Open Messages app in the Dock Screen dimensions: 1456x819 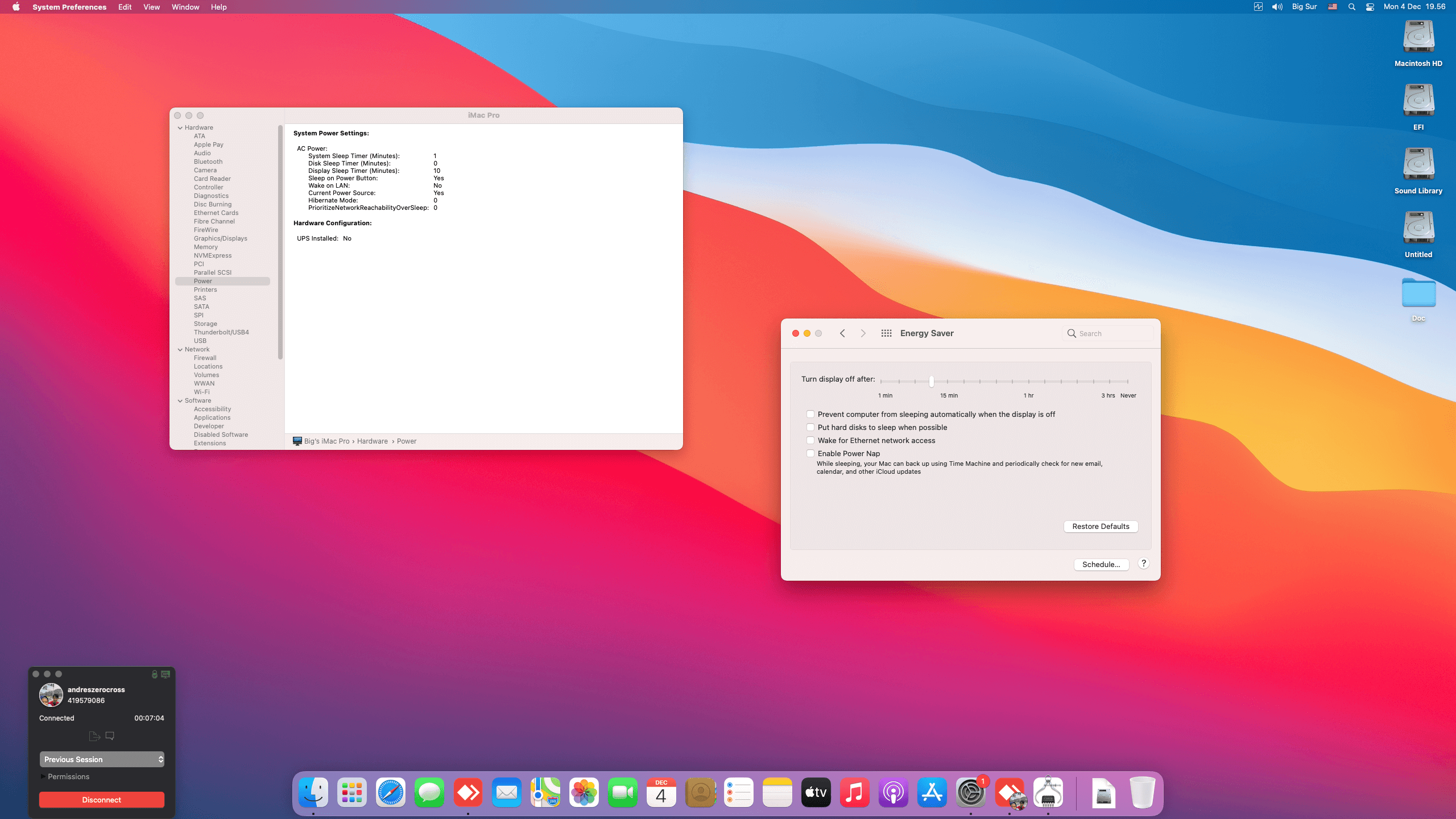click(x=429, y=792)
